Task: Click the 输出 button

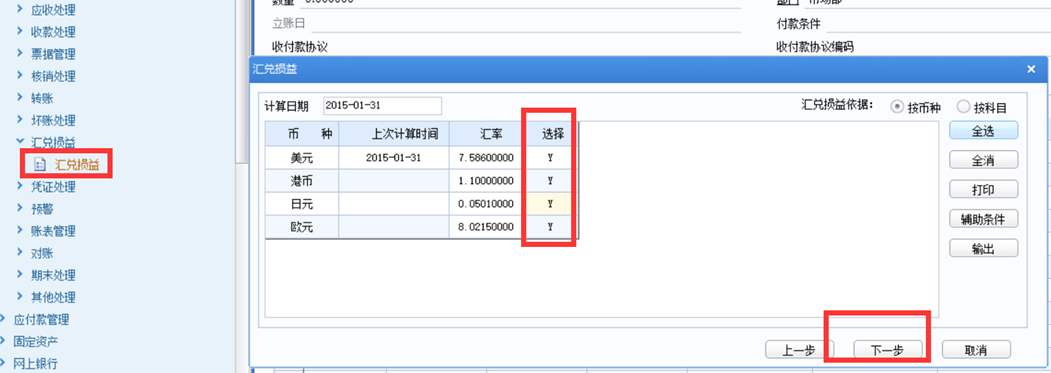Action: [x=983, y=248]
